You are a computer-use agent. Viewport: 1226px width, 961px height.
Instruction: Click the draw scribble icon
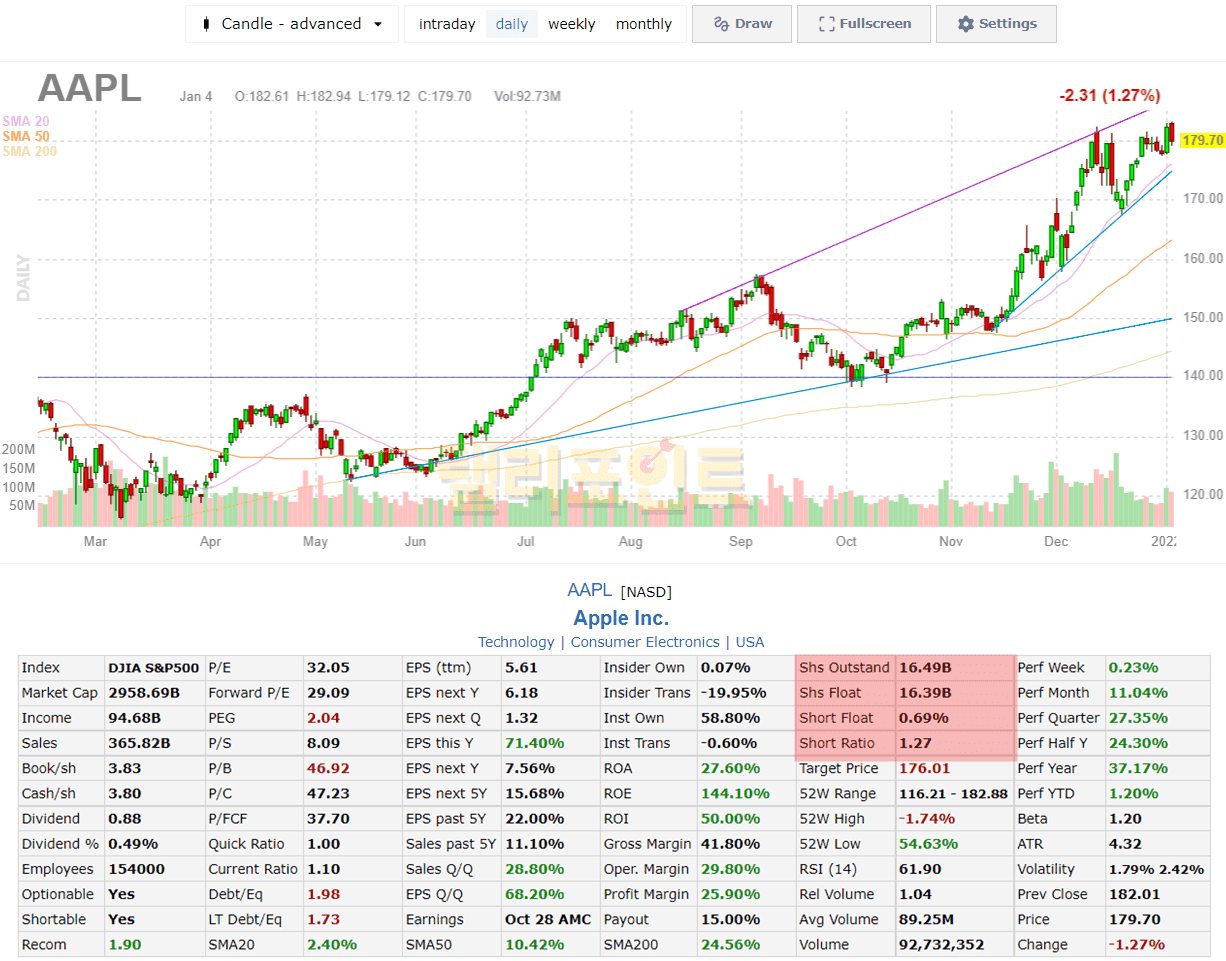coord(720,24)
